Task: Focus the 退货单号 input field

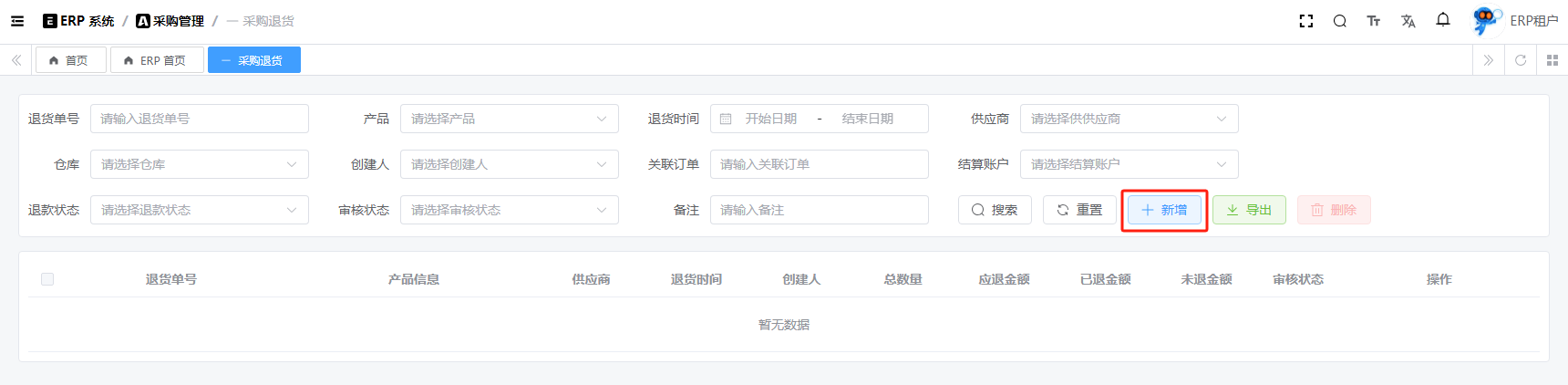Action: 199,119
